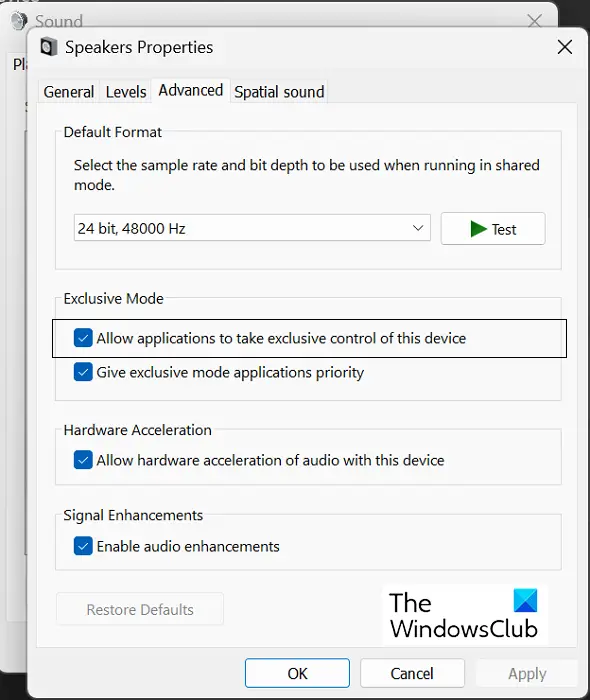Confirm with the OK button

[297, 673]
